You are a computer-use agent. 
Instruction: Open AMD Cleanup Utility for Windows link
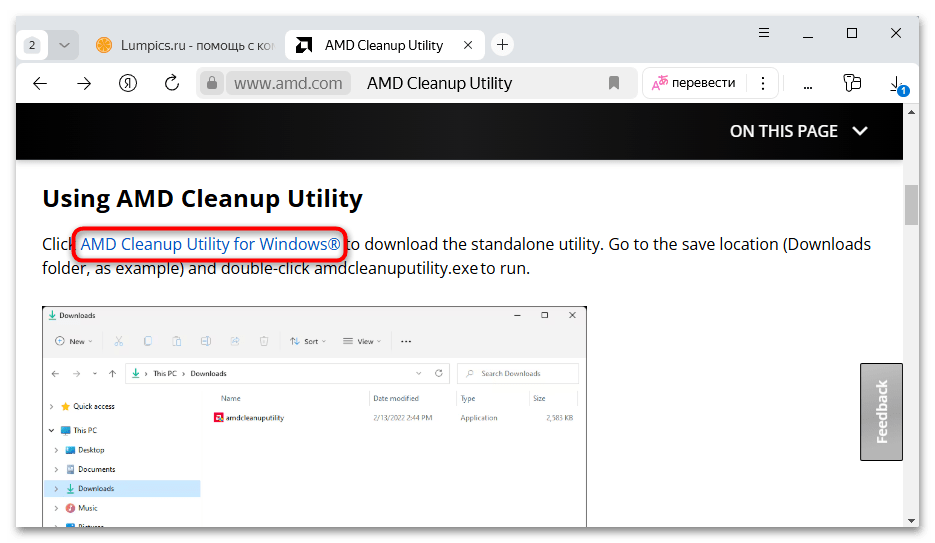[210, 244]
